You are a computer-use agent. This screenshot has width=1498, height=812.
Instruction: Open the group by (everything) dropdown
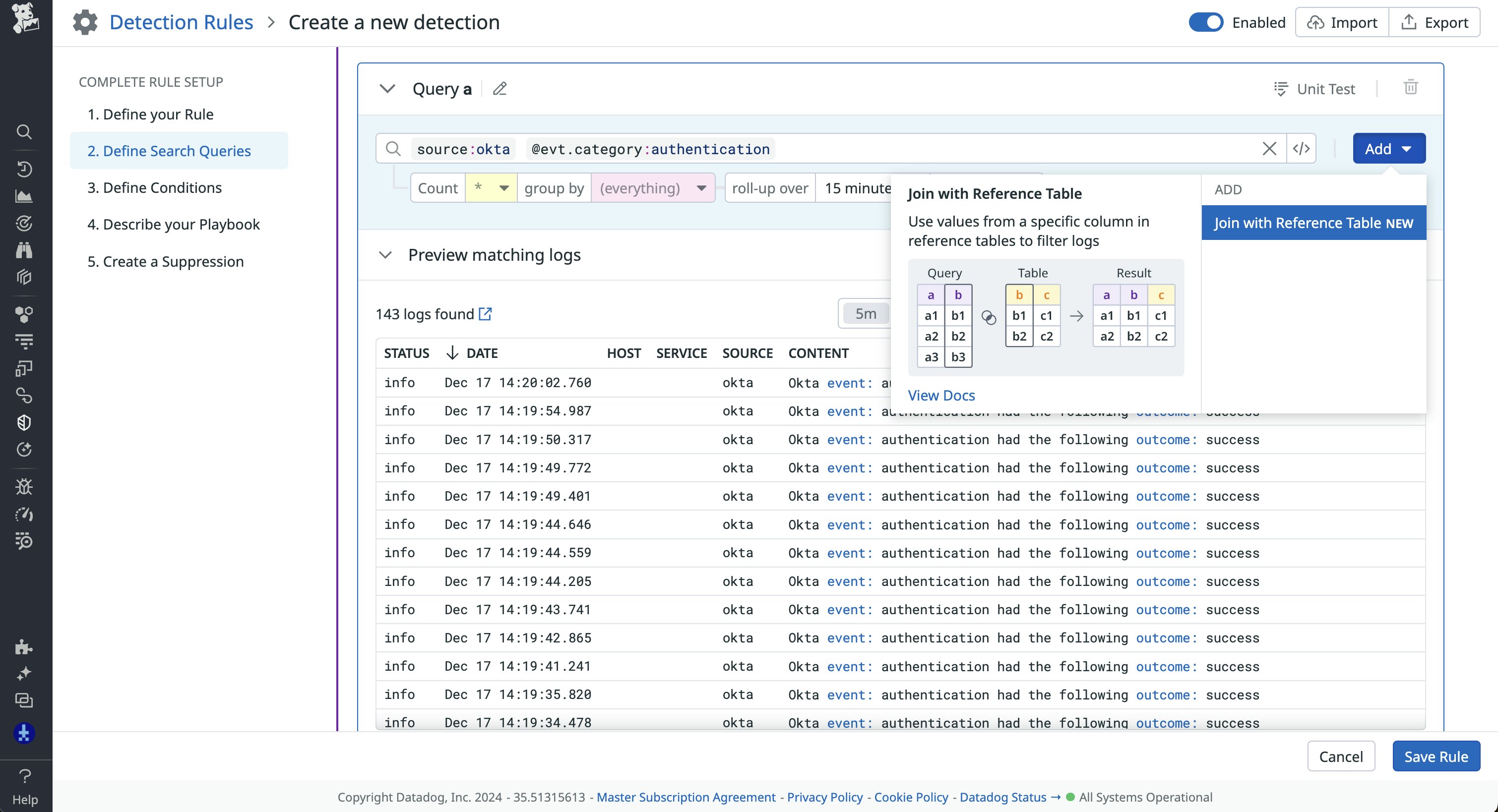[x=652, y=188]
